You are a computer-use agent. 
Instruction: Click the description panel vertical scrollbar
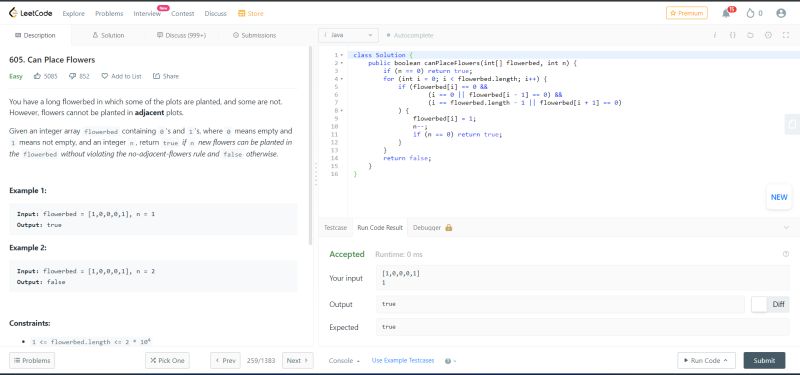tap(310, 145)
